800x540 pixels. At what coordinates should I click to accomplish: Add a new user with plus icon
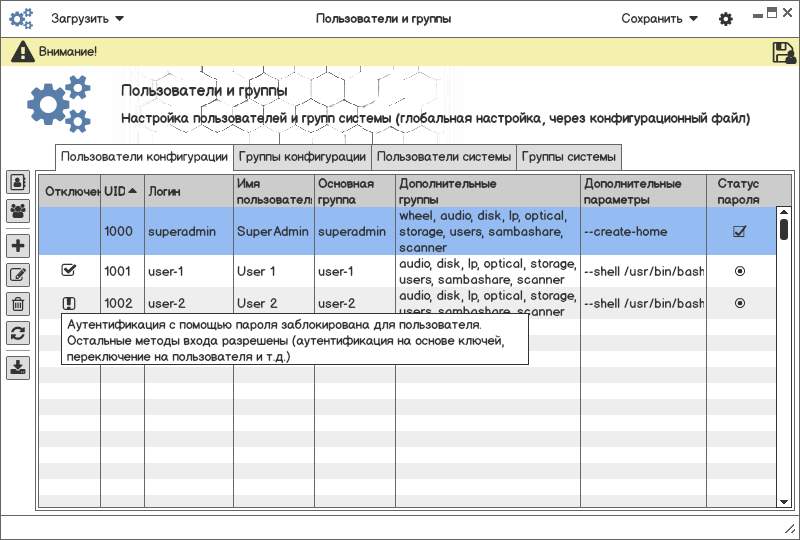pos(18,245)
